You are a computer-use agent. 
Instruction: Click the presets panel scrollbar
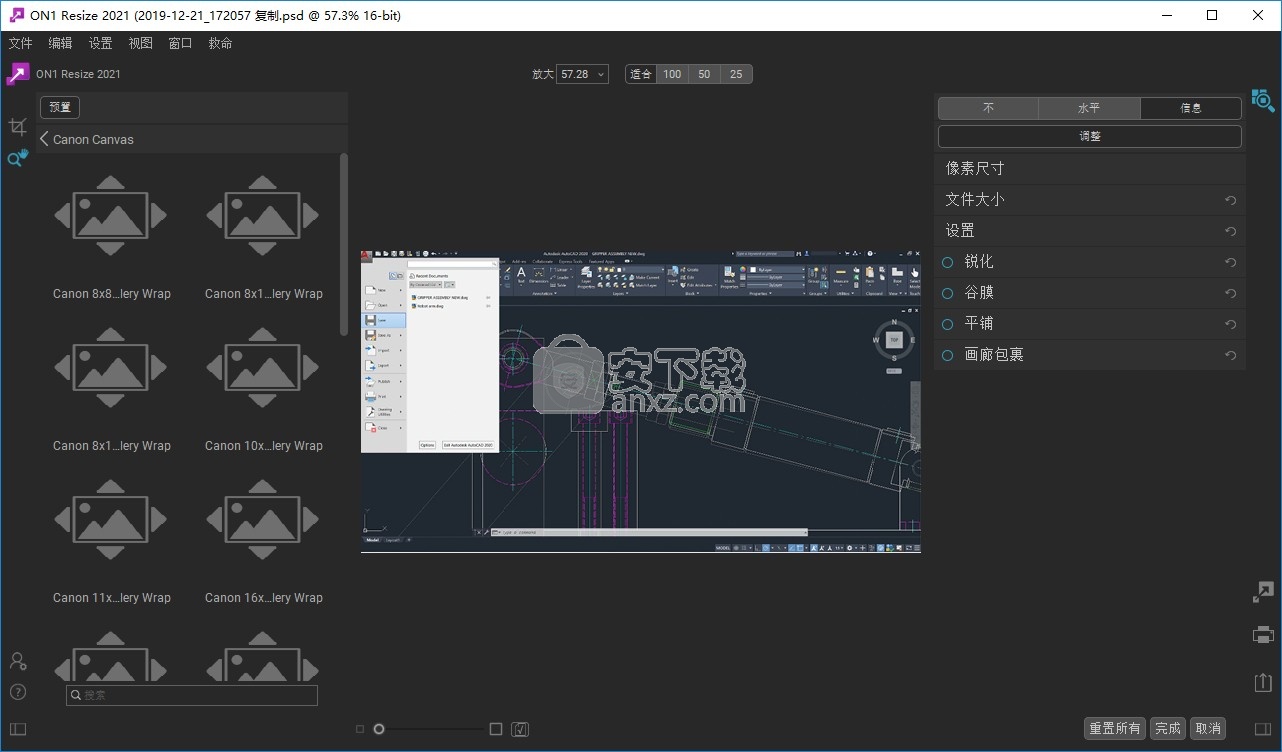(x=344, y=243)
